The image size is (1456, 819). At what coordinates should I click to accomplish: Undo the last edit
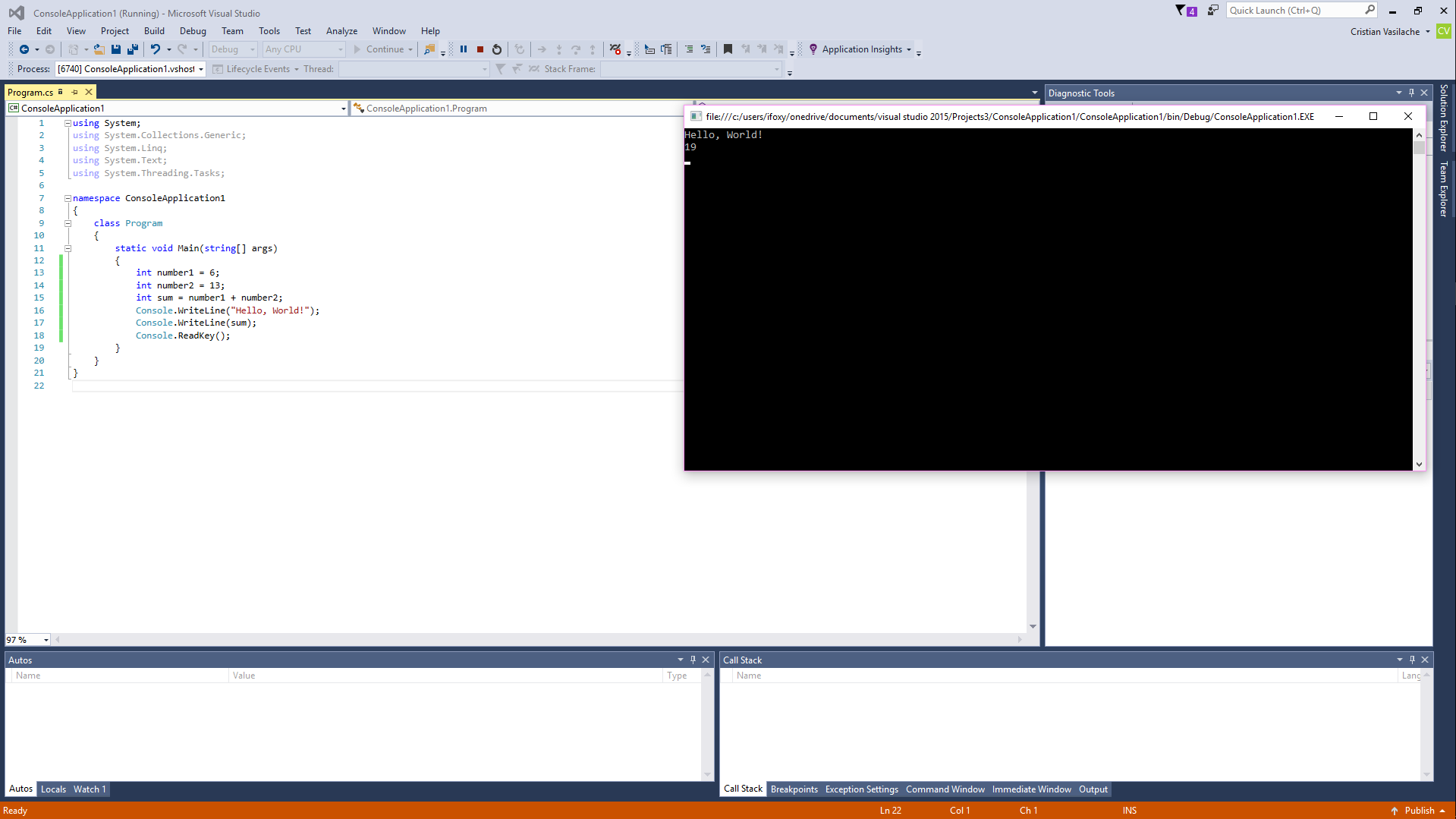156,49
